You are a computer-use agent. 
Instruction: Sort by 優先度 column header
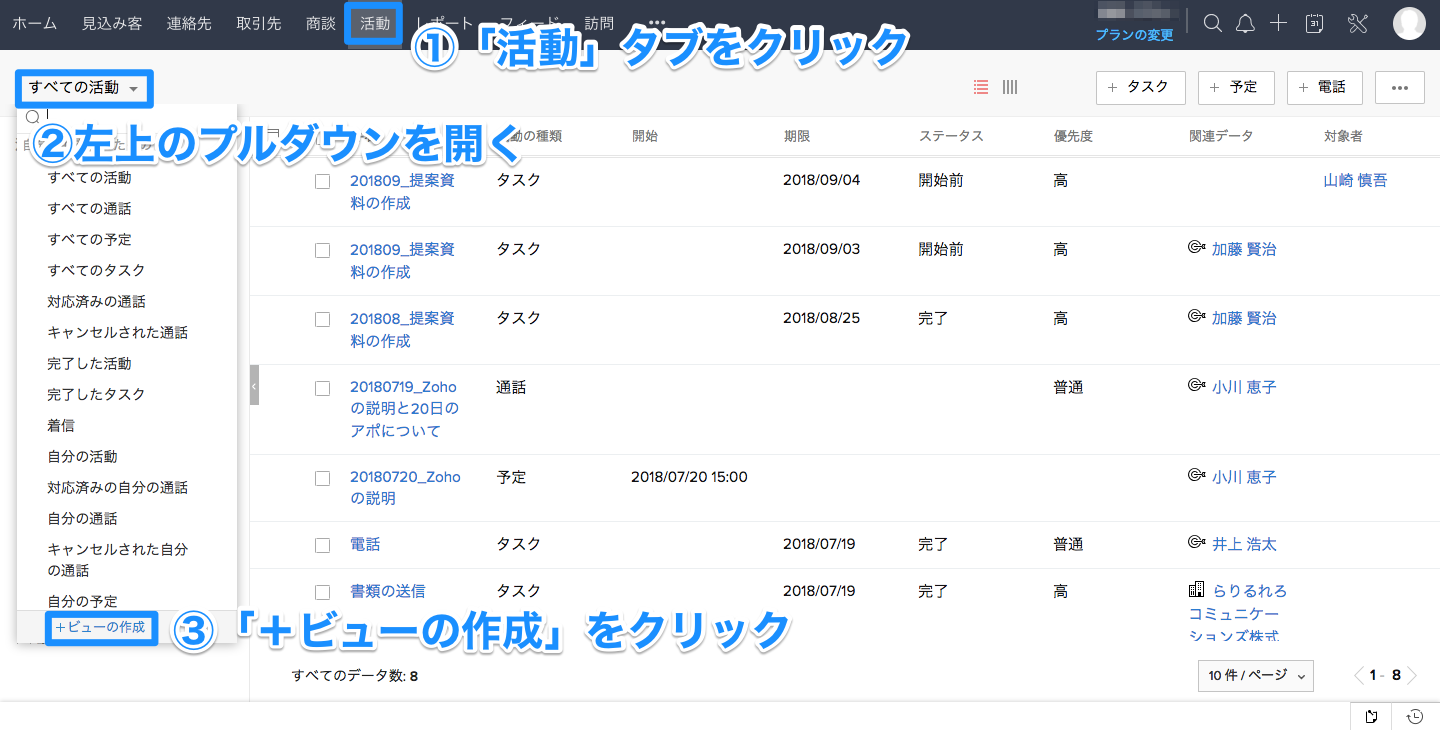(x=1073, y=136)
